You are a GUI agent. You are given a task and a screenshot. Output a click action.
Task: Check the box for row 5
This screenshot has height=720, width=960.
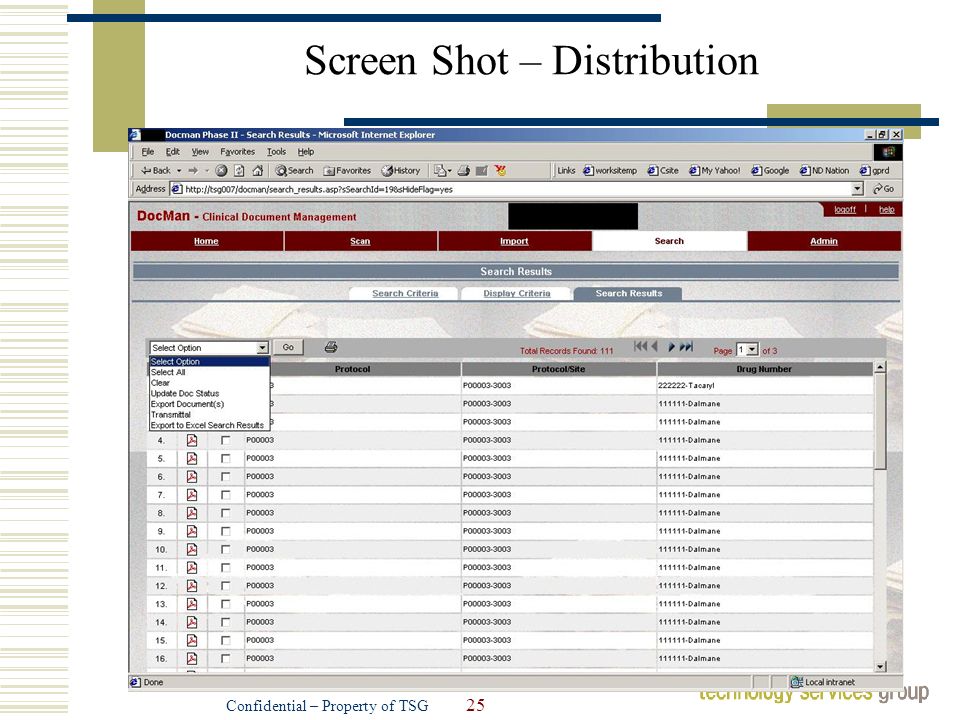(225, 459)
